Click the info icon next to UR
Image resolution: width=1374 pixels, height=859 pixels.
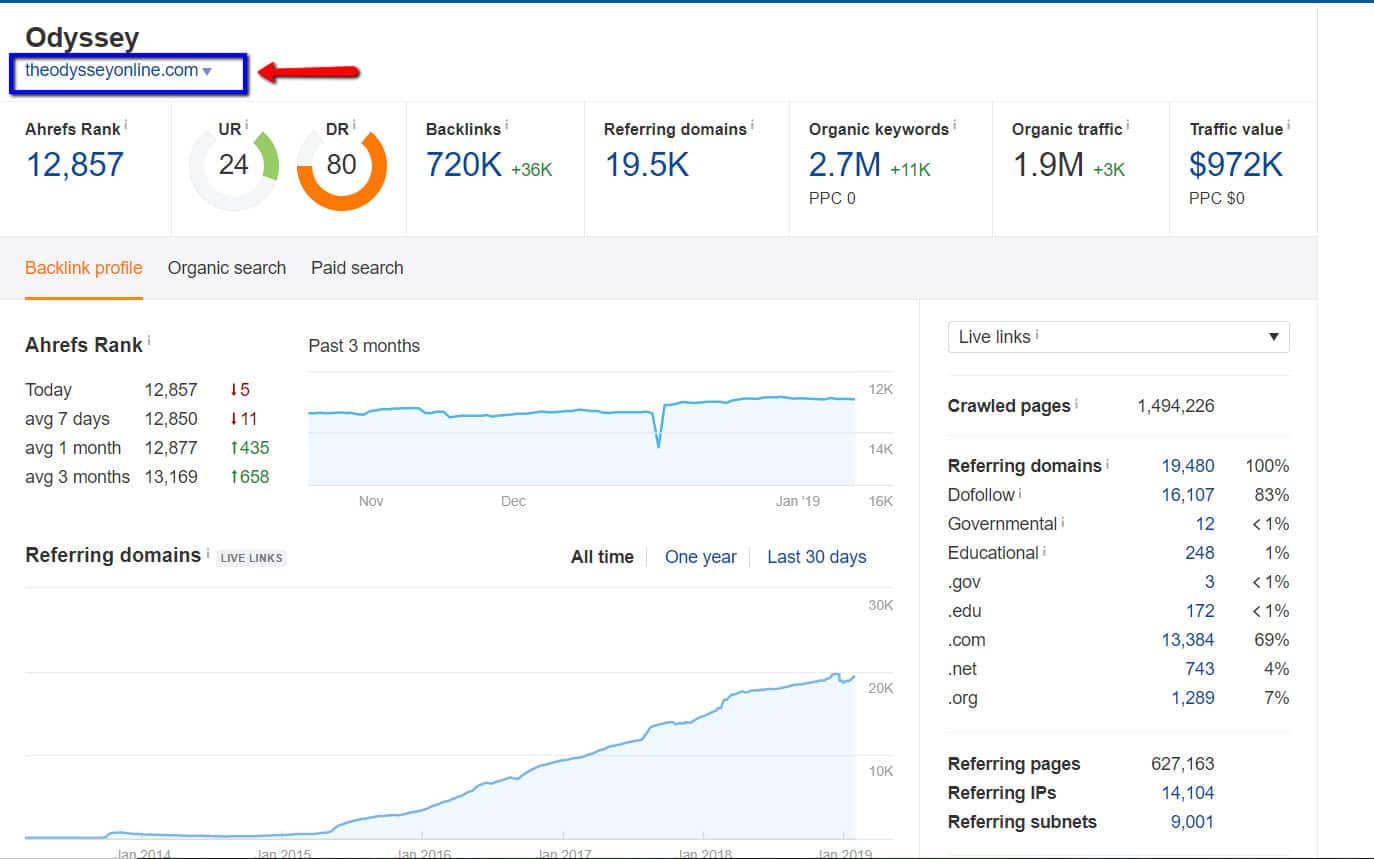click(x=246, y=125)
